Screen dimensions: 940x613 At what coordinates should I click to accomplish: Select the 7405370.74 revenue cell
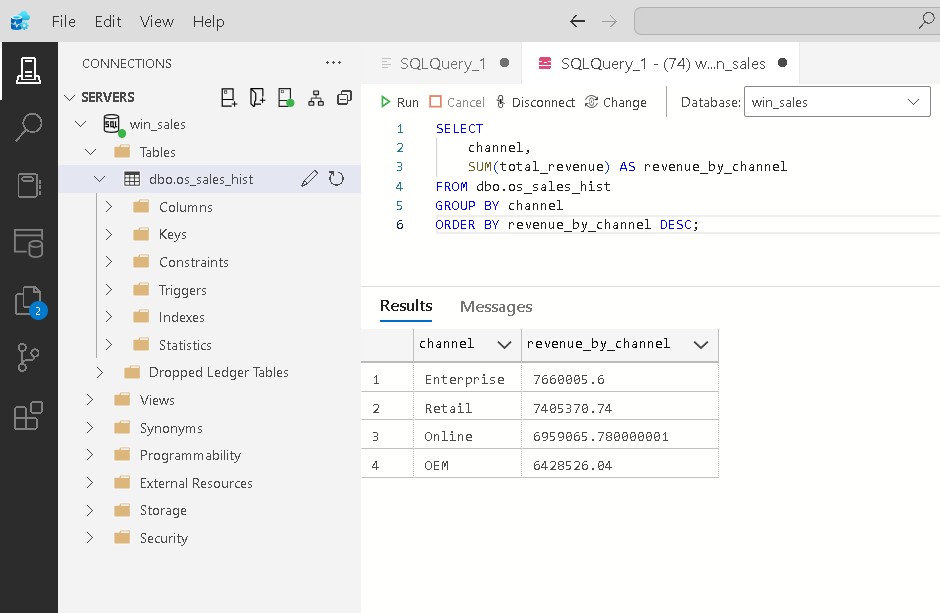click(620, 408)
